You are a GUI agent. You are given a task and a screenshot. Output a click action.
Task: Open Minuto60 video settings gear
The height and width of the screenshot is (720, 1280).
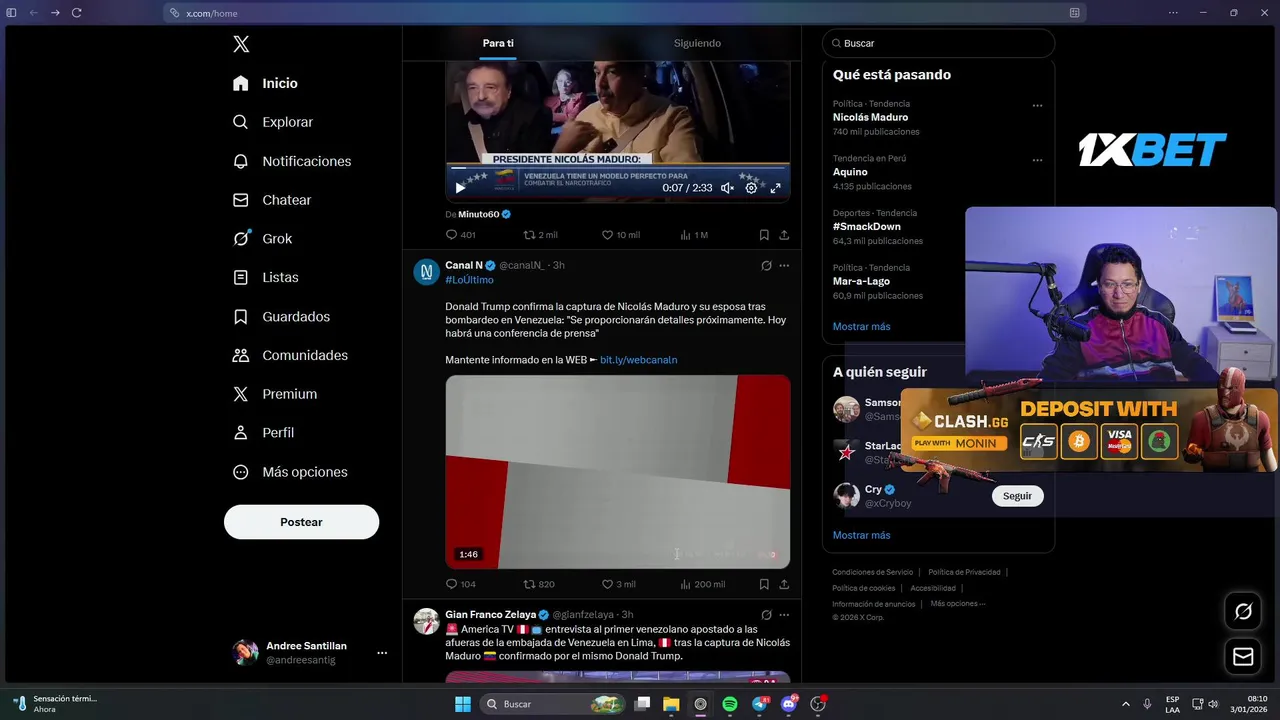tap(751, 188)
